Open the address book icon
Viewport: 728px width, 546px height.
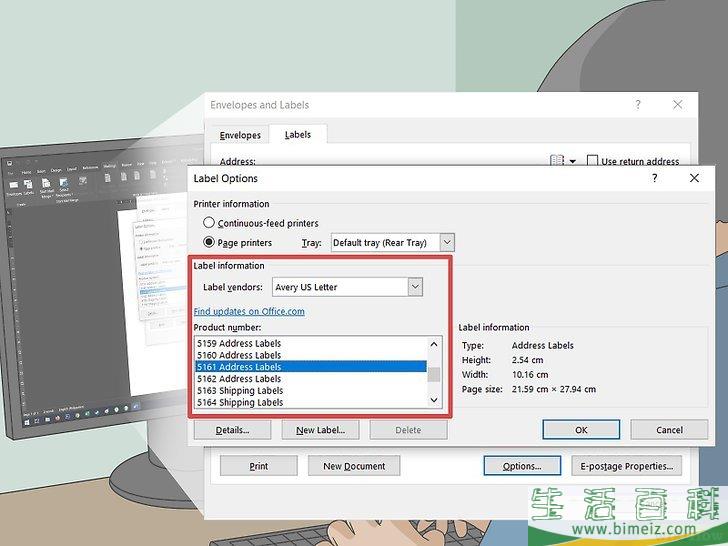pos(557,161)
